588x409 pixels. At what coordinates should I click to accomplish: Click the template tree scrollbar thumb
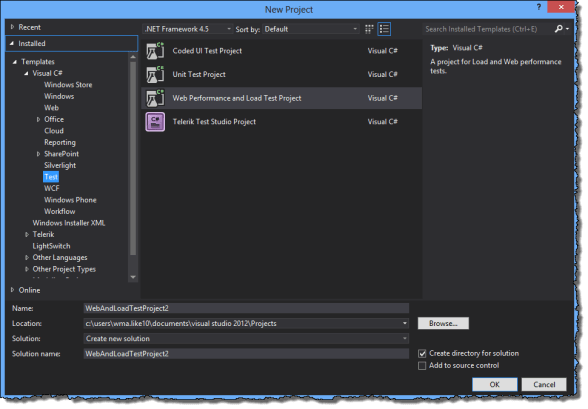133,158
